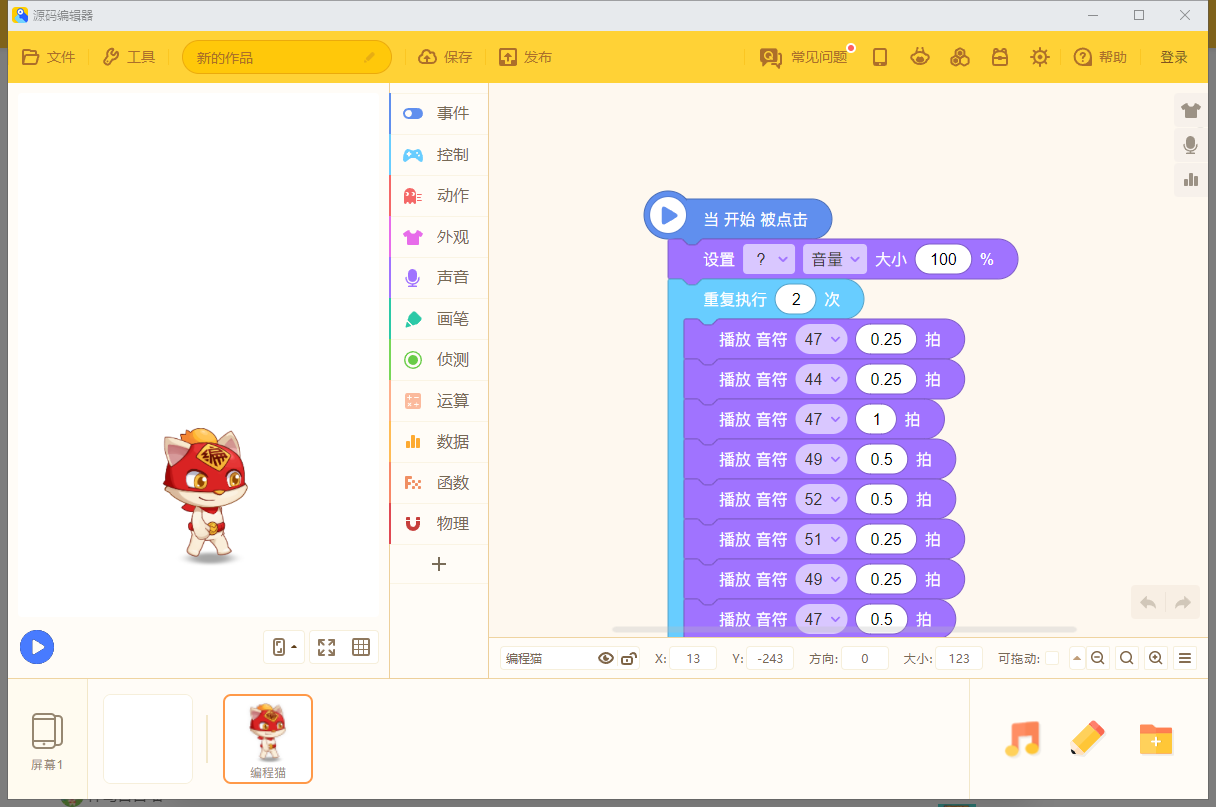1216x807 pixels.
Task: Select the 运算 operators block category
Action: pyautogui.click(x=439, y=401)
